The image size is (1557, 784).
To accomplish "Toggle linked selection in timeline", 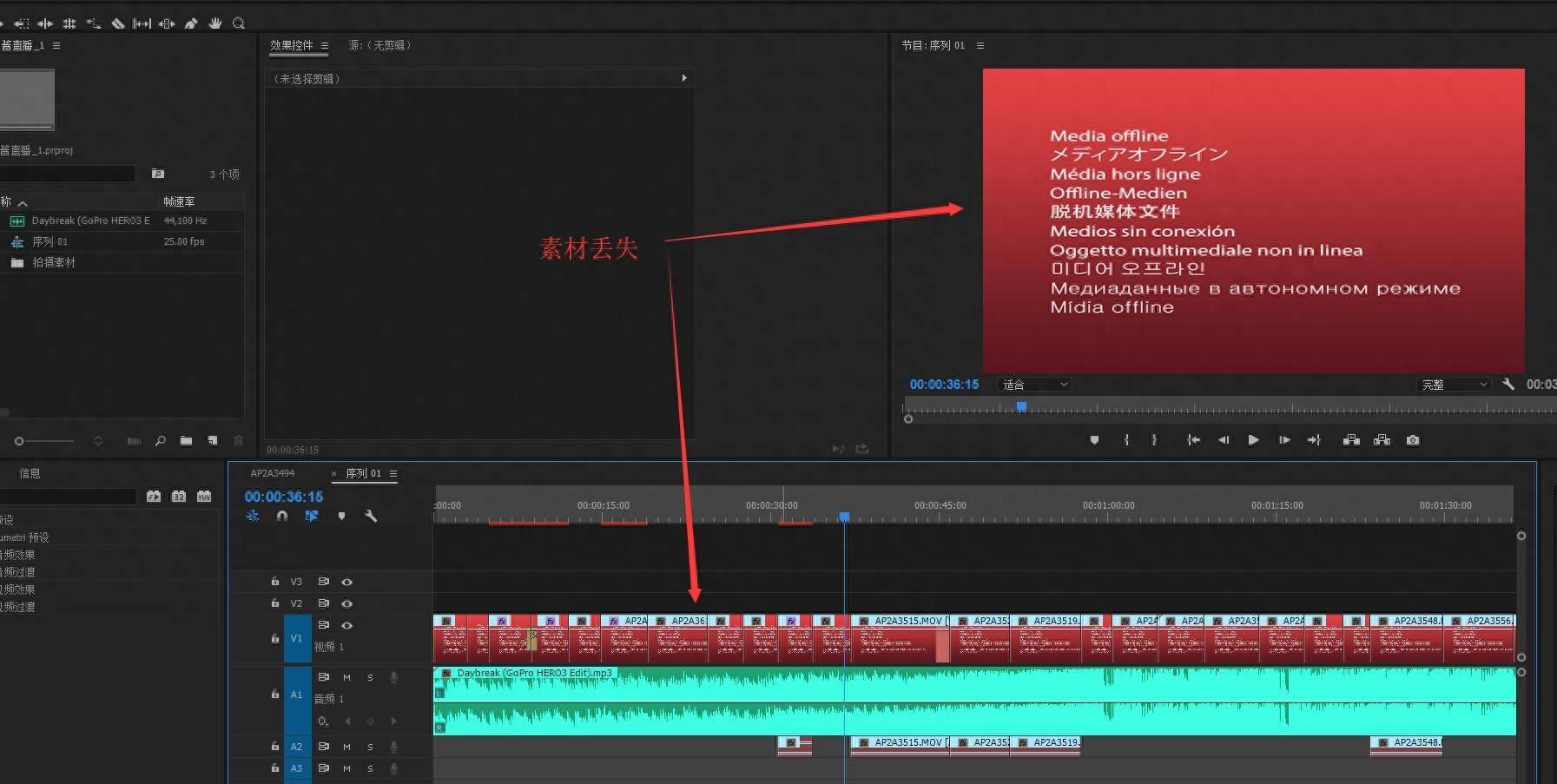I will [312, 516].
